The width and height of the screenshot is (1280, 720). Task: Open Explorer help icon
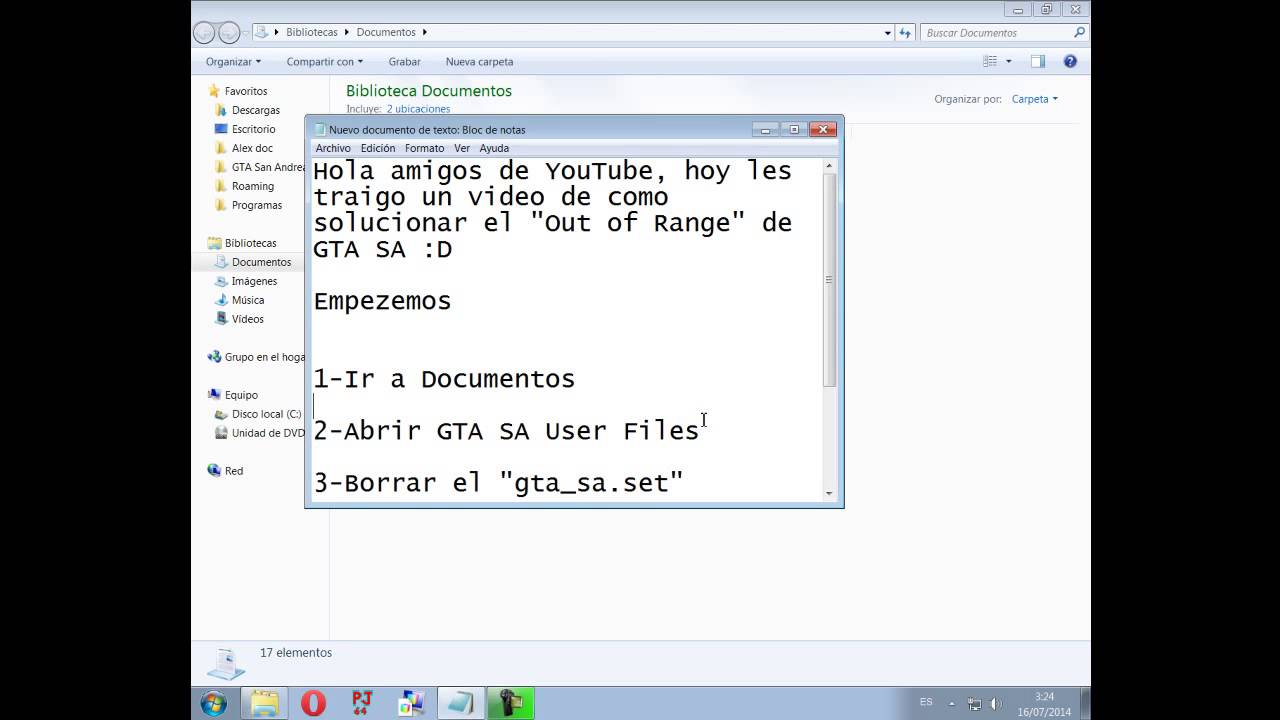(1070, 61)
